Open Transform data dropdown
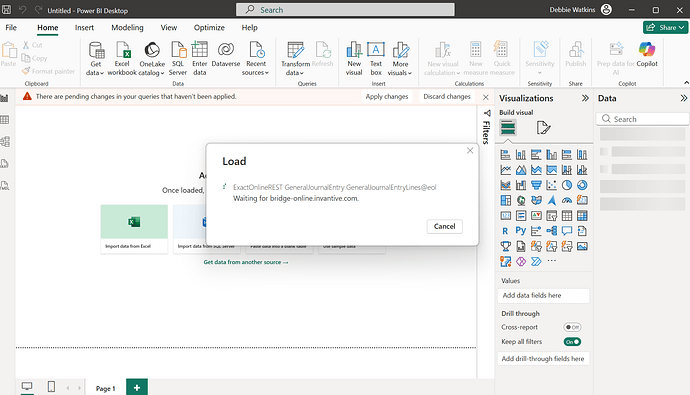This screenshot has height=395, width=690. [x=295, y=59]
